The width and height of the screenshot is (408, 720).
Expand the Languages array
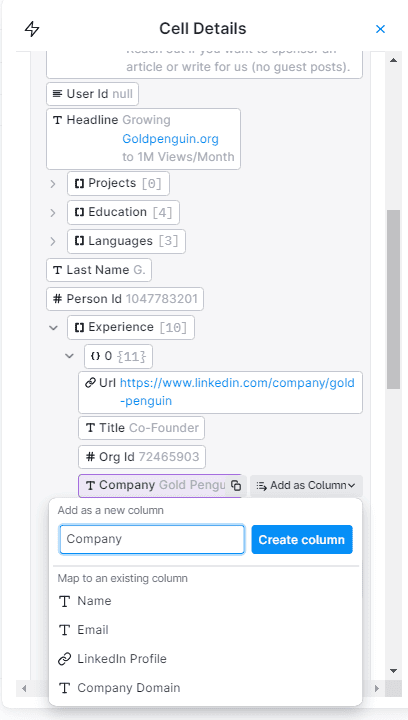tap(53, 242)
